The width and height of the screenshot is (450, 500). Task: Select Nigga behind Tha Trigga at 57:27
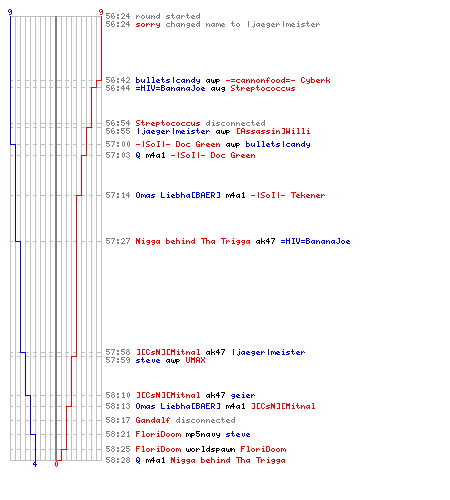[x=193, y=241]
